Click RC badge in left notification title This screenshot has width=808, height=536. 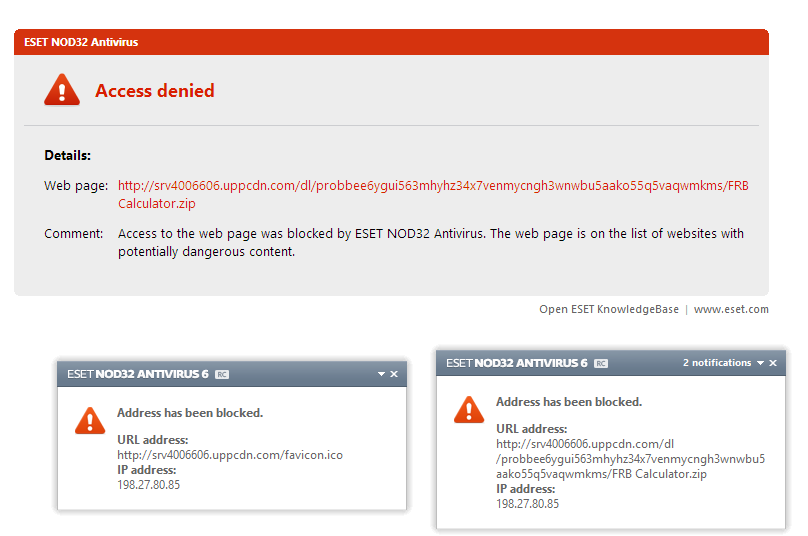pyautogui.click(x=222, y=374)
